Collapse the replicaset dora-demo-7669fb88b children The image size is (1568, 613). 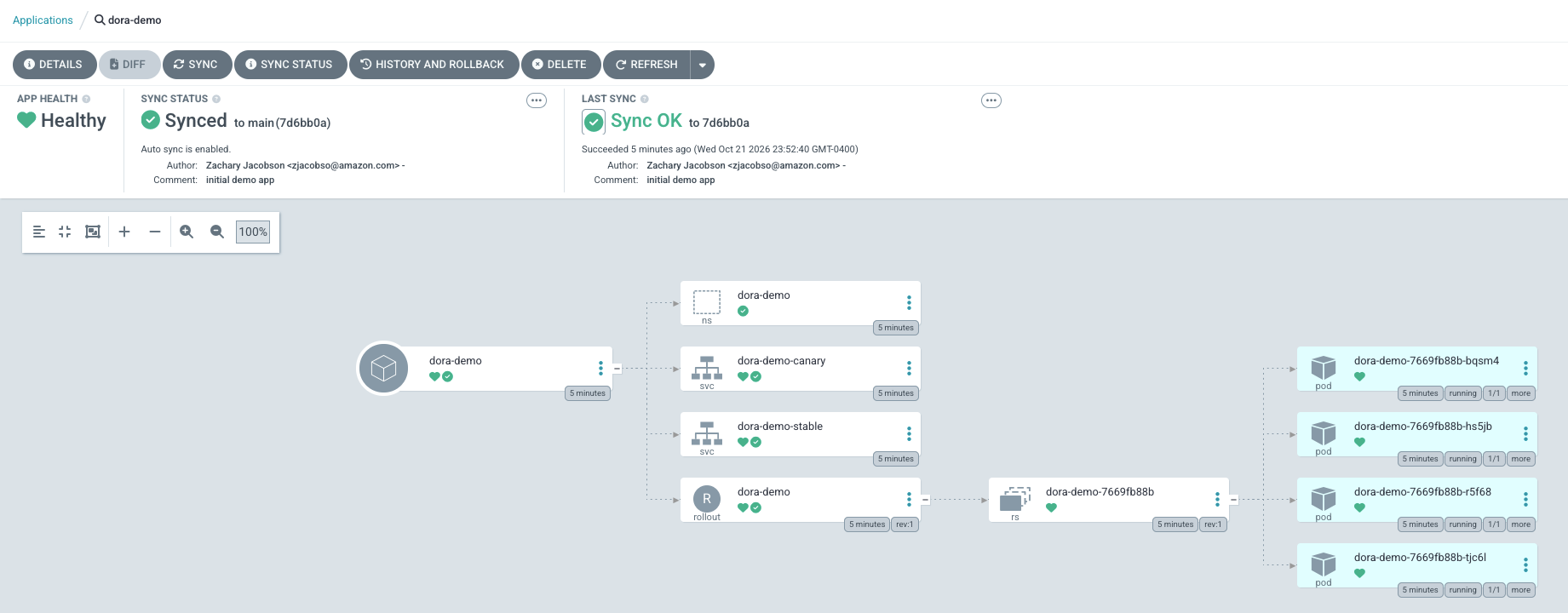(1233, 500)
